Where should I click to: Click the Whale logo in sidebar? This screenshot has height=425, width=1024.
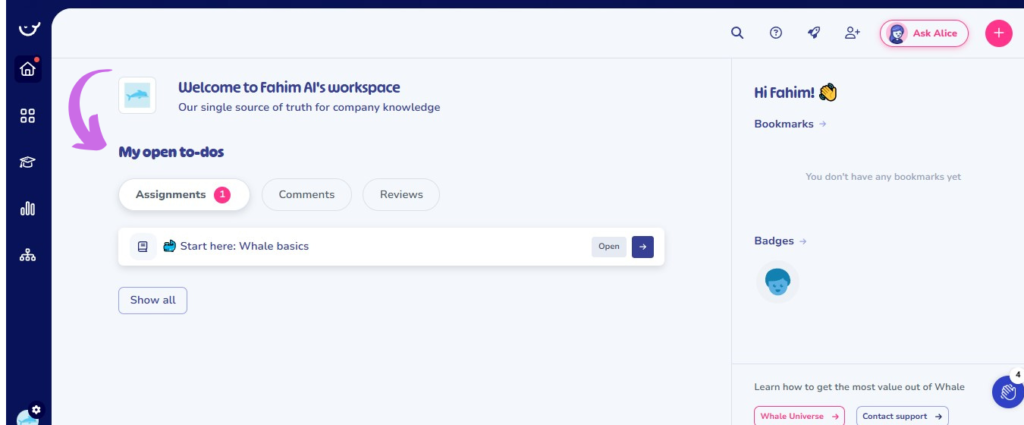(28, 27)
